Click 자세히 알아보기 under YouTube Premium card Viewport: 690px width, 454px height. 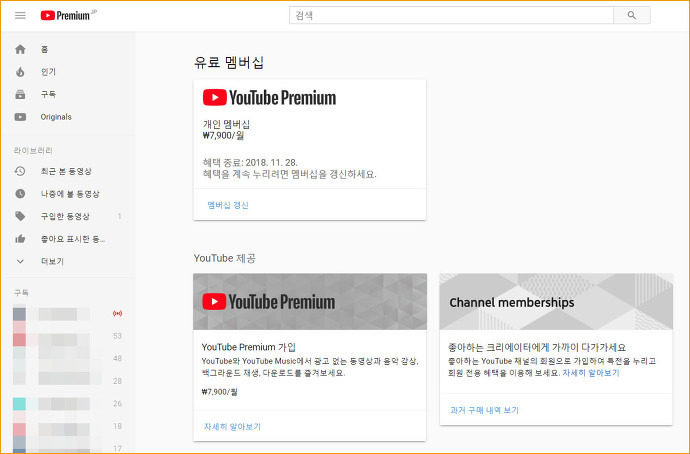click(x=232, y=427)
